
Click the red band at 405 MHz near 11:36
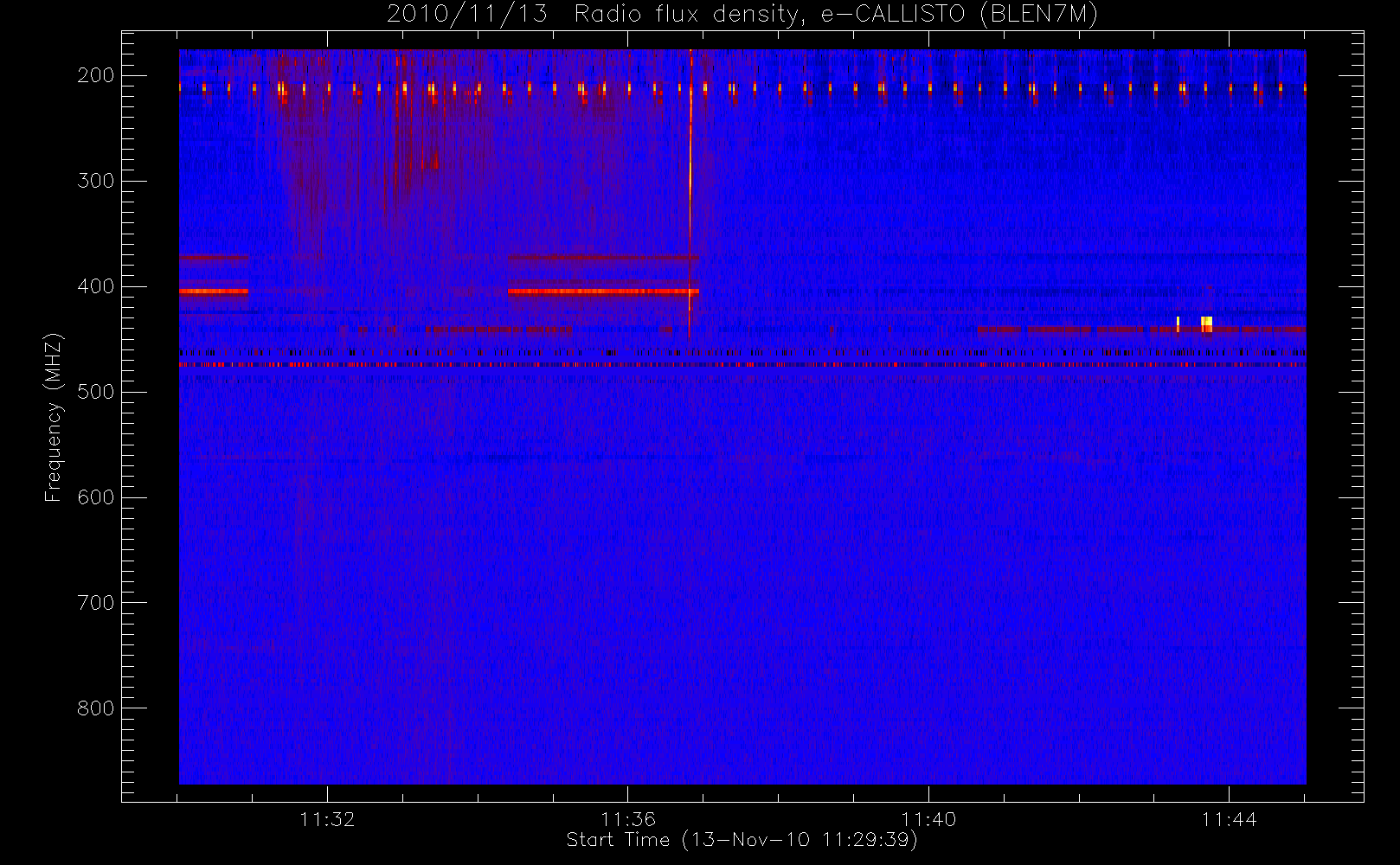[603, 292]
